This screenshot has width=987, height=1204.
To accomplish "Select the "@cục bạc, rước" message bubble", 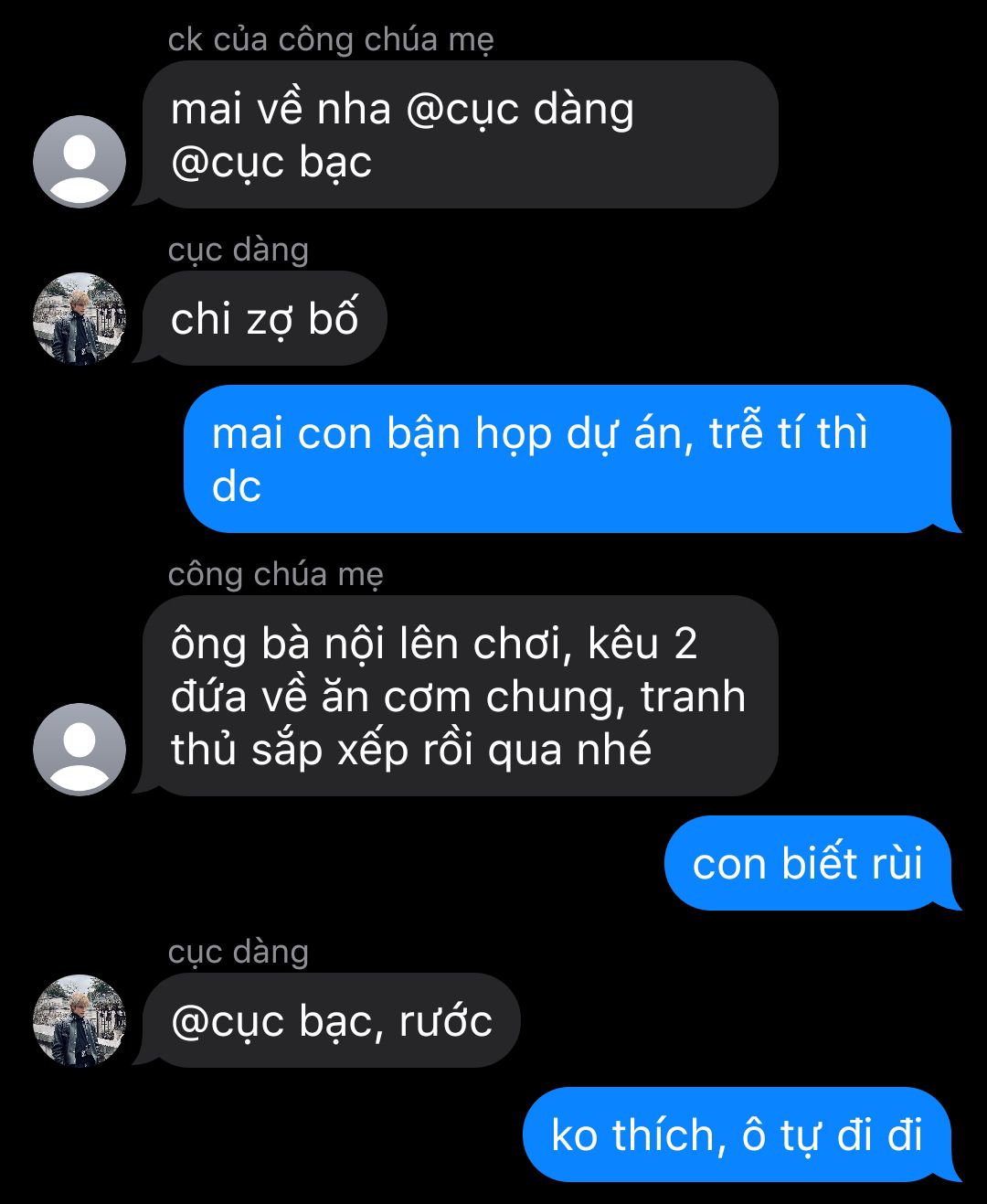I will click(x=329, y=1020).
